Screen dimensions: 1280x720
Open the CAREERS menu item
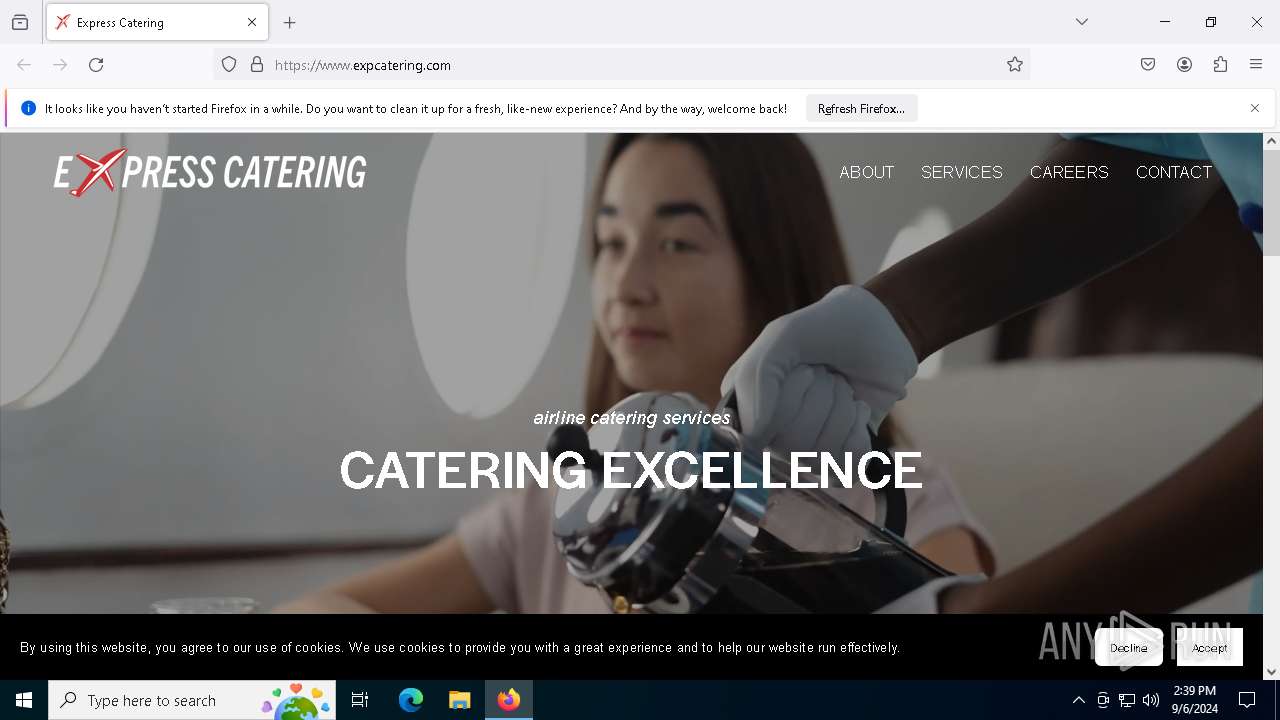point(1069,172)
